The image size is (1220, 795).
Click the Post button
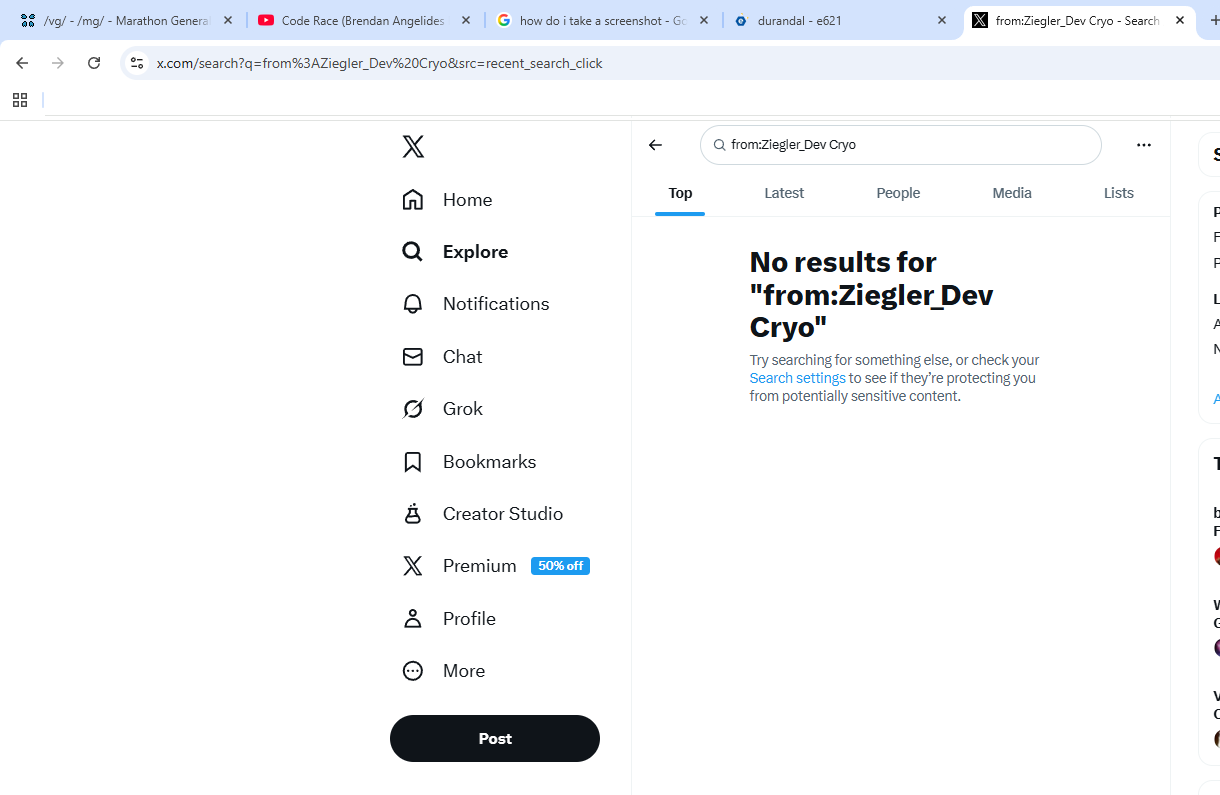[x=495, y=739]
